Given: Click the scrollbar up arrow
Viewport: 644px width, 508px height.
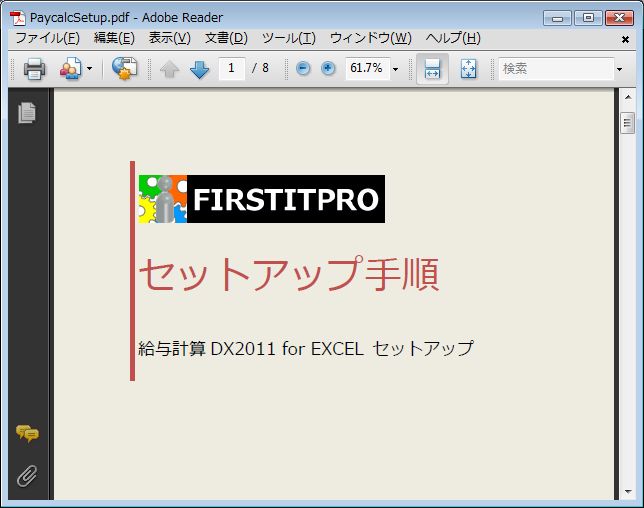Looking at the screenshot, I should (x=628, y=97).
